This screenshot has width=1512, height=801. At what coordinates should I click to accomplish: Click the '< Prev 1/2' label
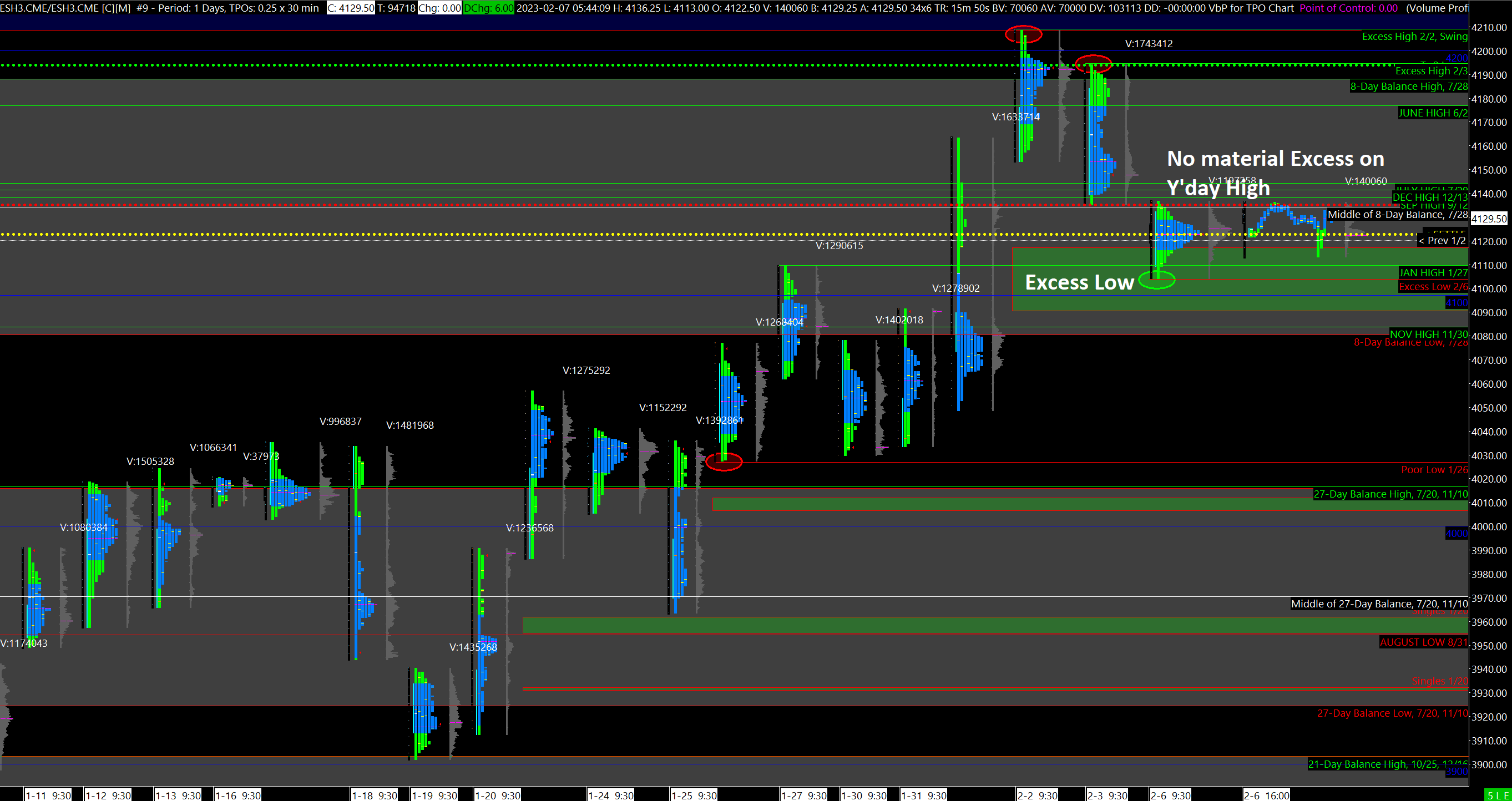point(1442,241)
